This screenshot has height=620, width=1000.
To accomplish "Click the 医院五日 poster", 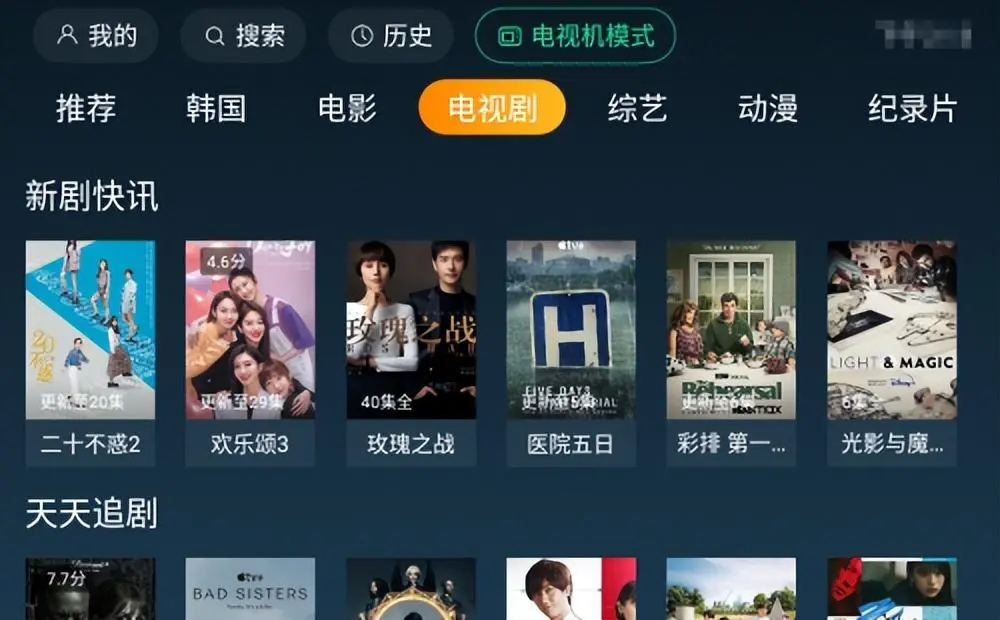I will click(571, 330).
